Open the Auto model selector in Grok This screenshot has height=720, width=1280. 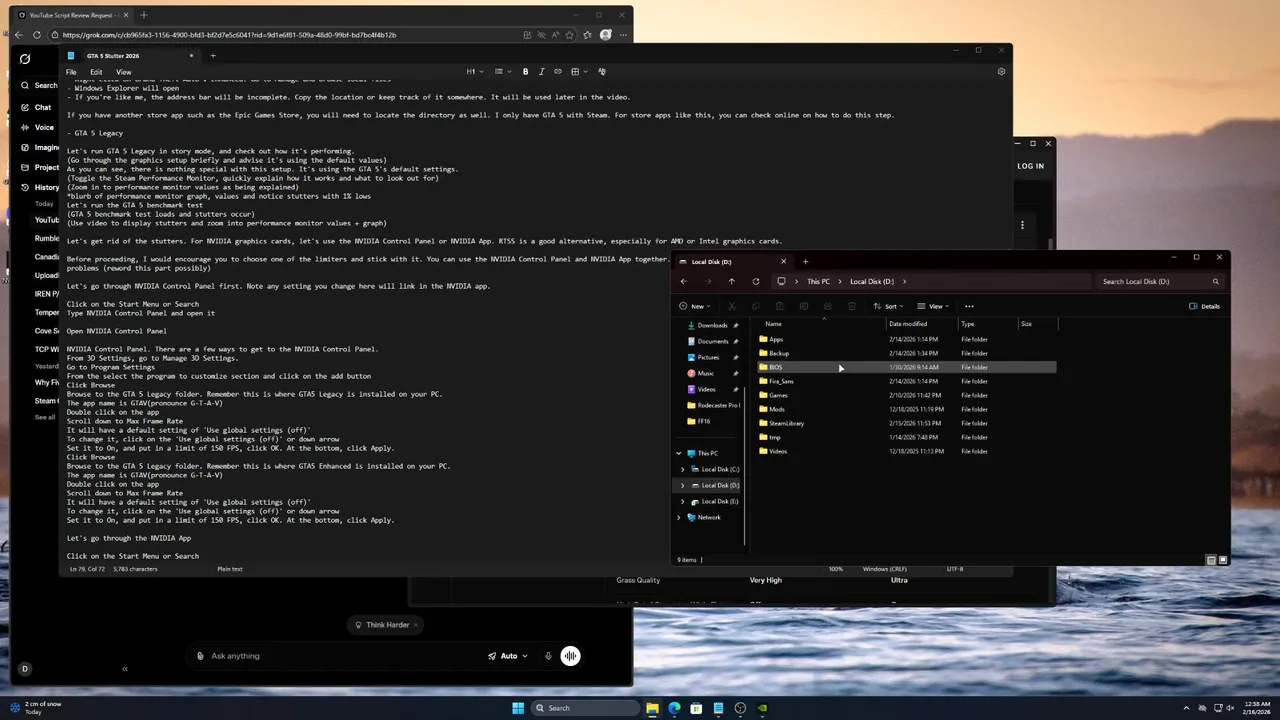[508, 656]
